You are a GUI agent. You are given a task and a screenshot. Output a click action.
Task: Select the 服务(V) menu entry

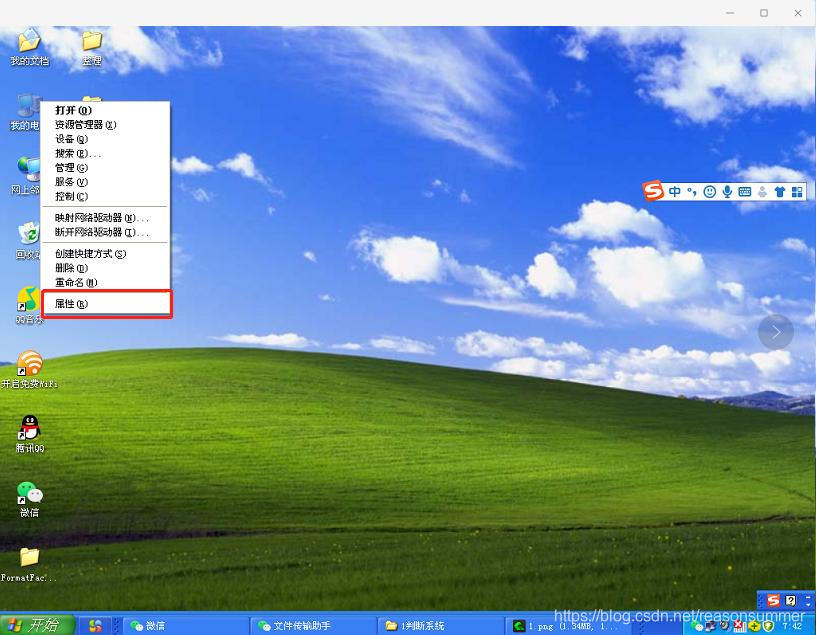pos(105,182)
